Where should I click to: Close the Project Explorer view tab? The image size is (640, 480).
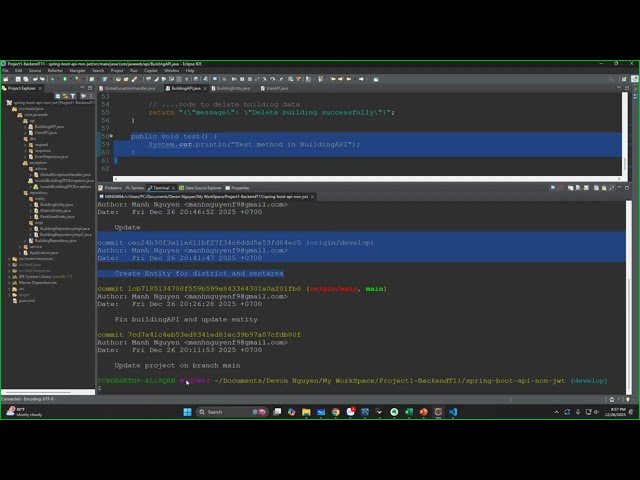(x=40, y=88)
